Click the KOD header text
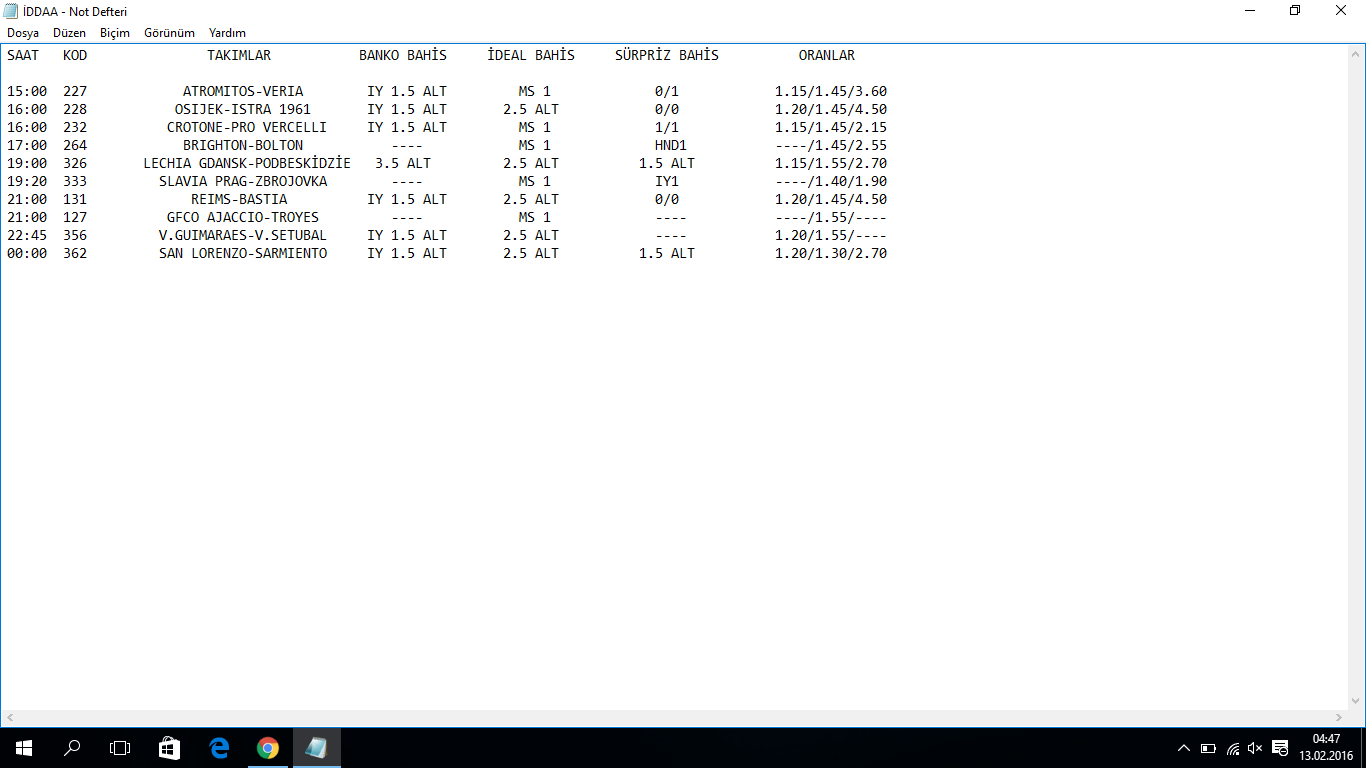This screenshot has width=1366, height=768. tap(75, 55)
